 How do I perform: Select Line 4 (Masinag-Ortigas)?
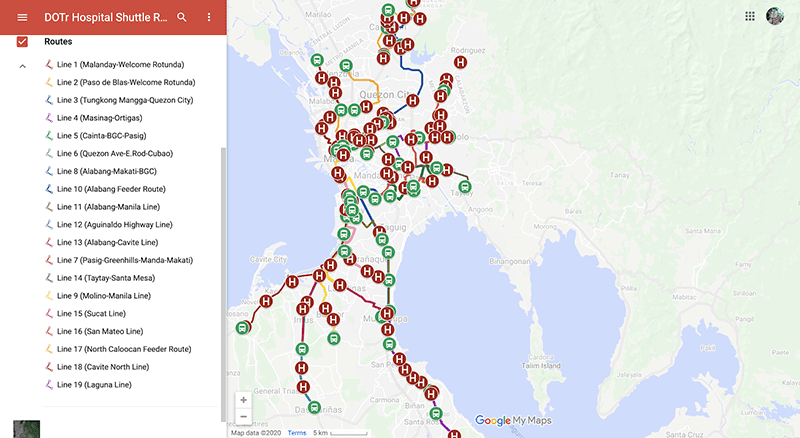(x=99, y=118)
